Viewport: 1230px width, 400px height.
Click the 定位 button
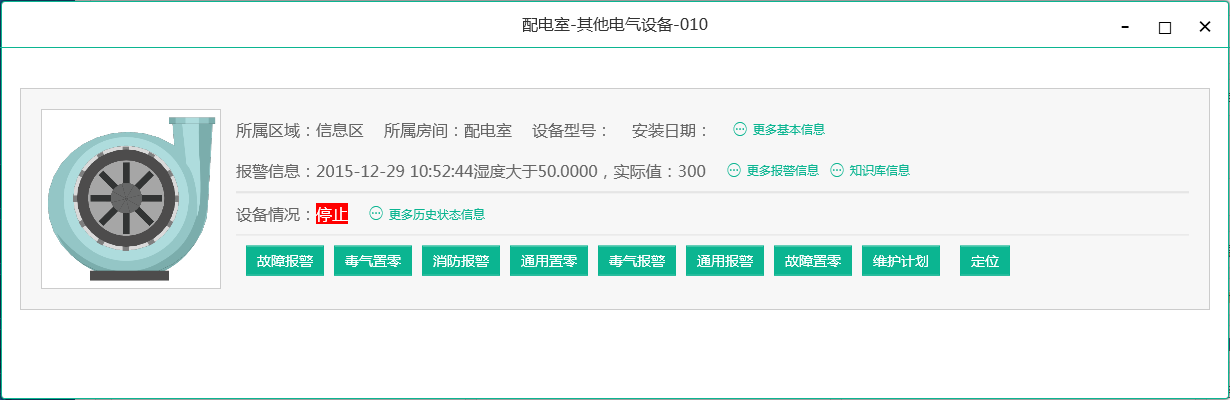pos(985,262)
